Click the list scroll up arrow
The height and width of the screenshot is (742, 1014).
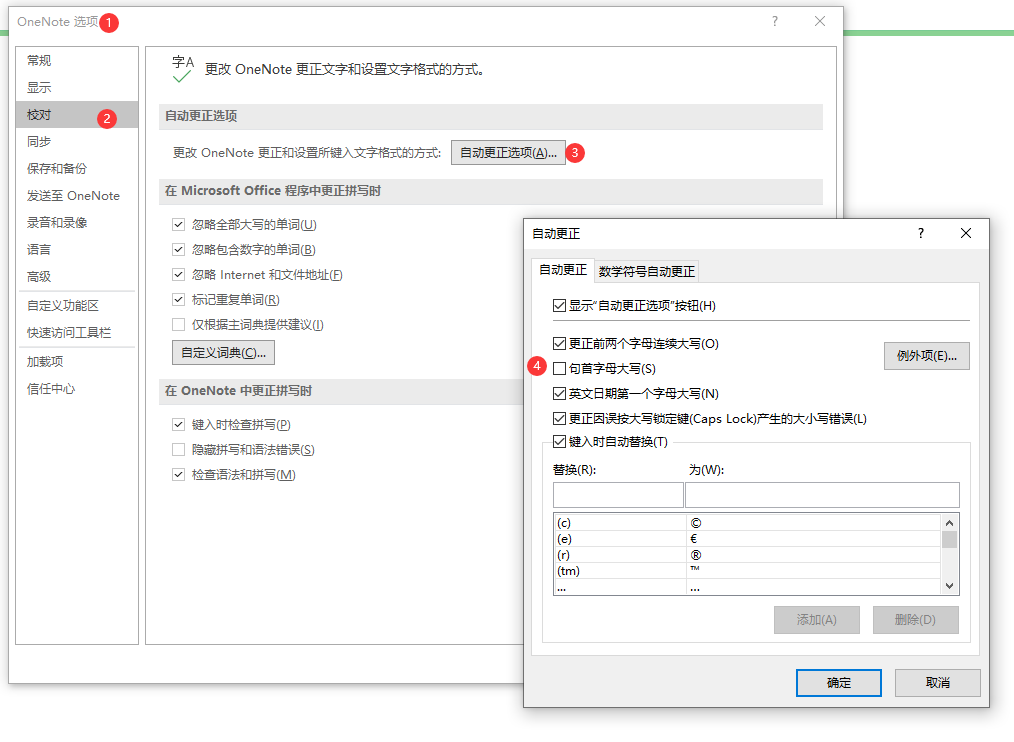(949, 523)
